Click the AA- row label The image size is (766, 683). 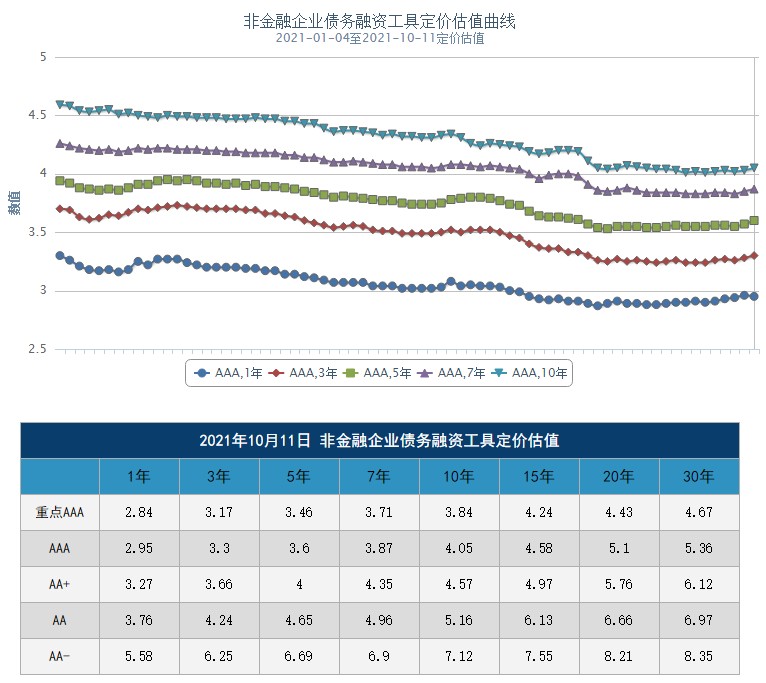[60, 656]
